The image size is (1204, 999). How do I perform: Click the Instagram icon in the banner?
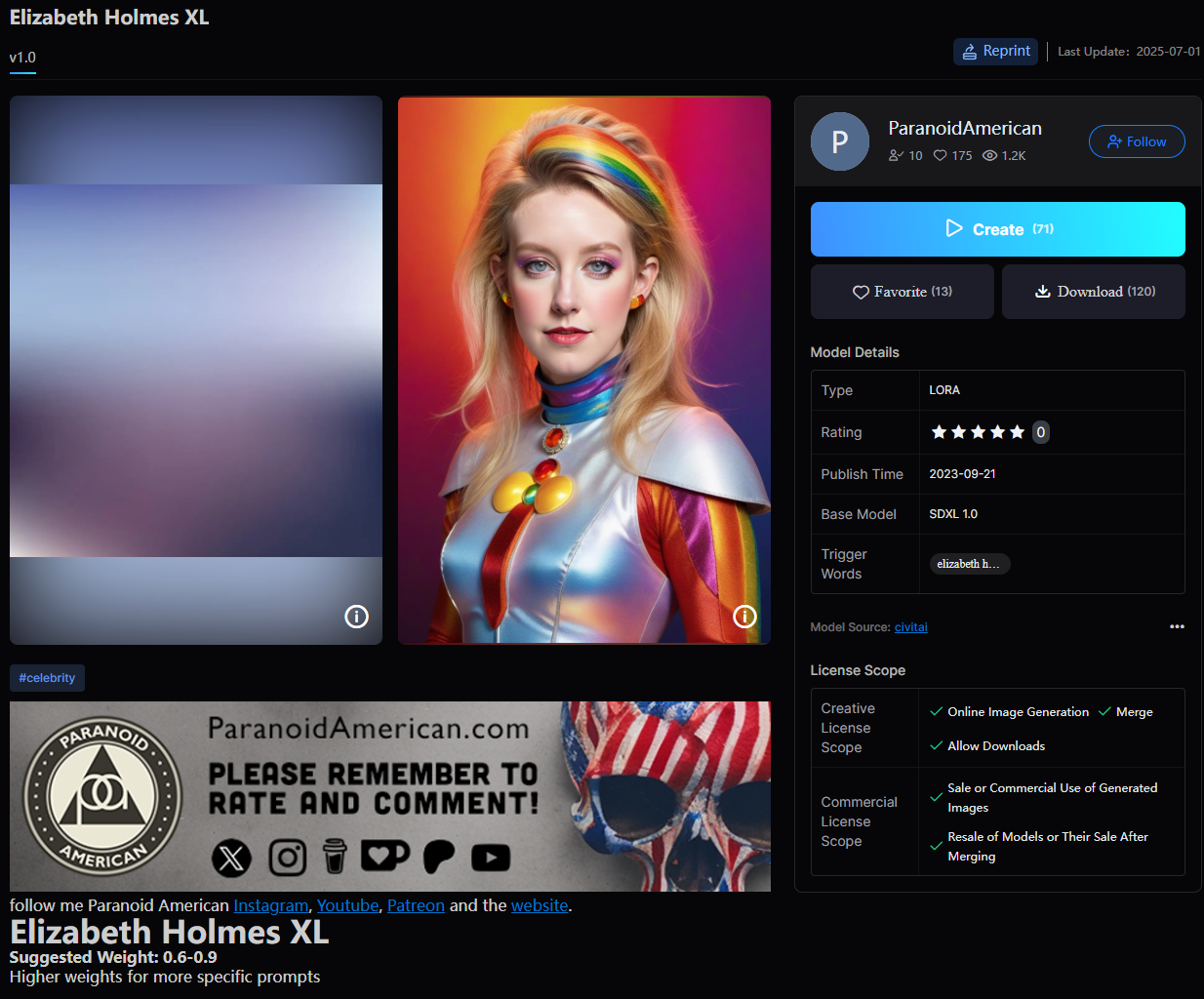point(287,858)
